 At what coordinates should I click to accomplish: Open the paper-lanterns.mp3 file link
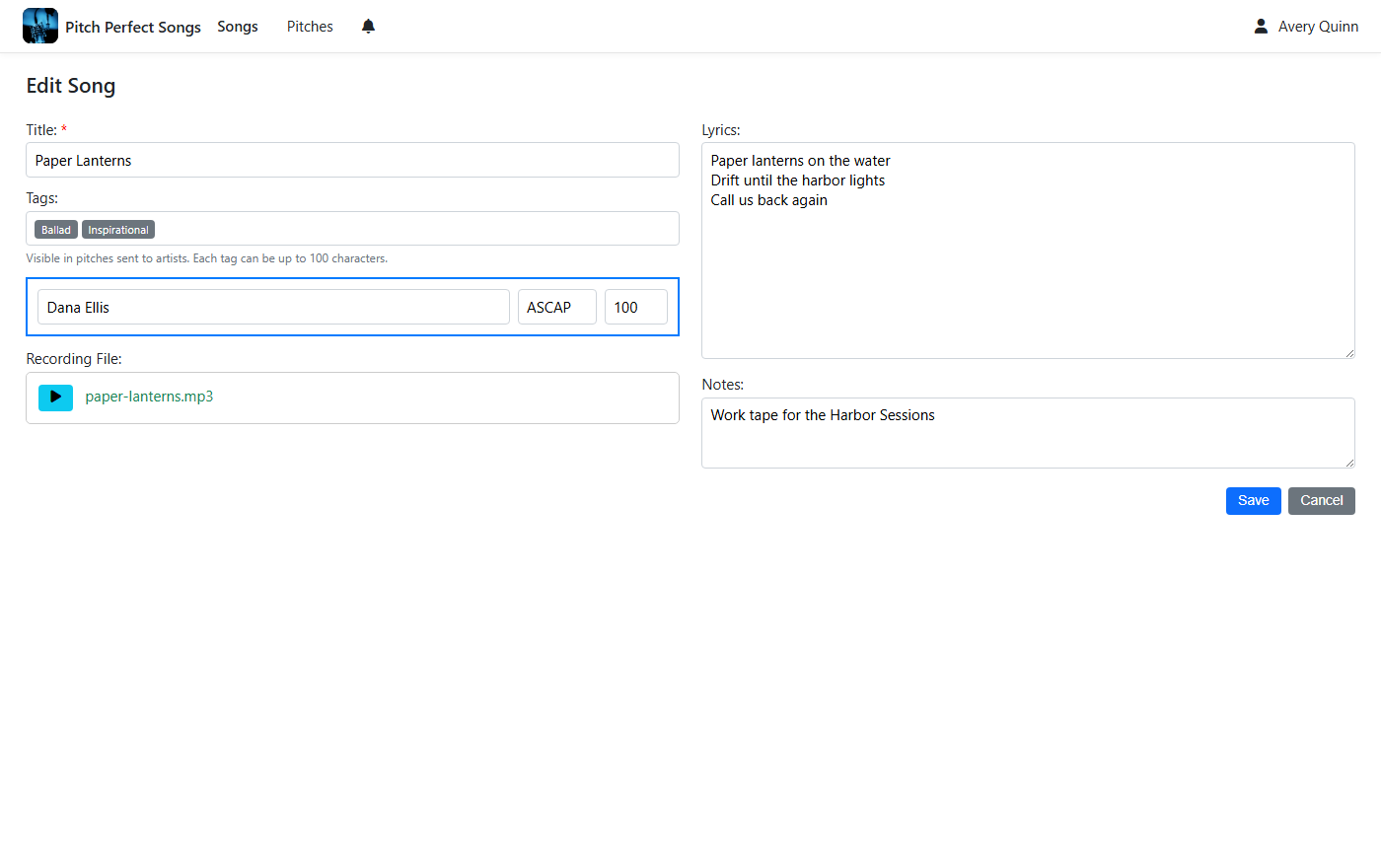[x=149, y=397]
